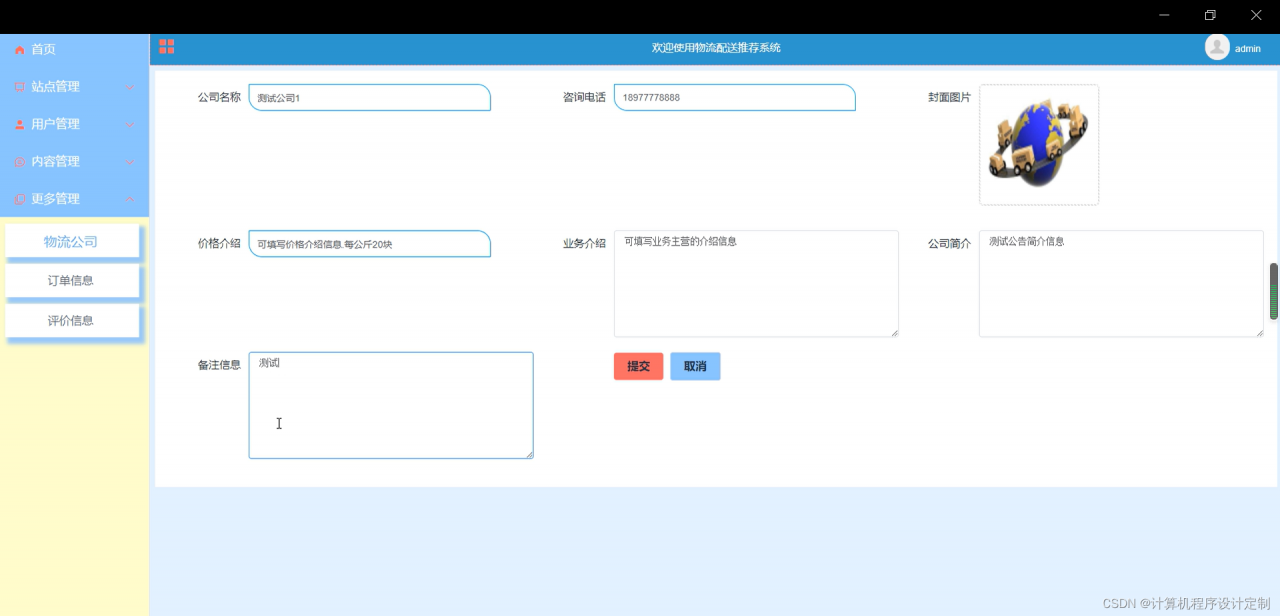Click the admin username label
This screenshot has width=1280, height=616.
pyautogui.click(x=1248, y=48)
